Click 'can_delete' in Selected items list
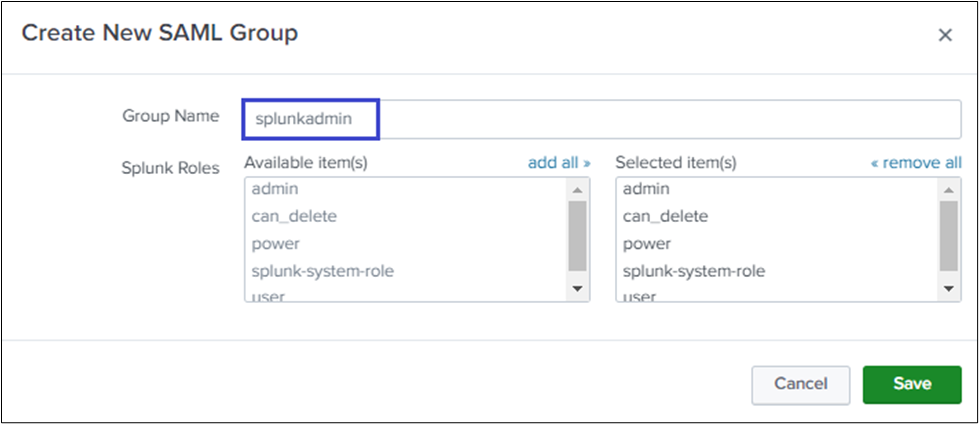 [665, 216]
